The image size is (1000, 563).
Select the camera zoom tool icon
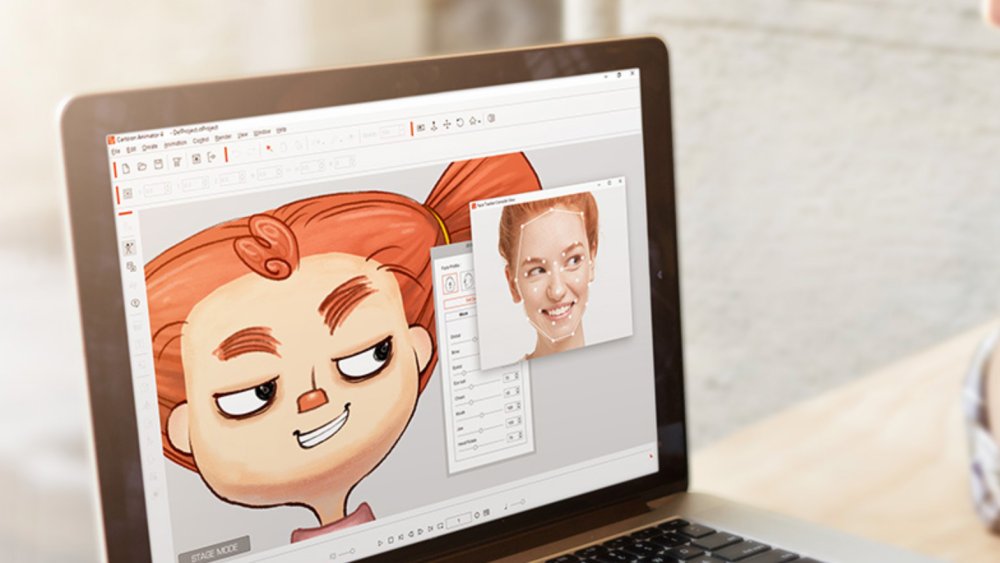point(434,126)
